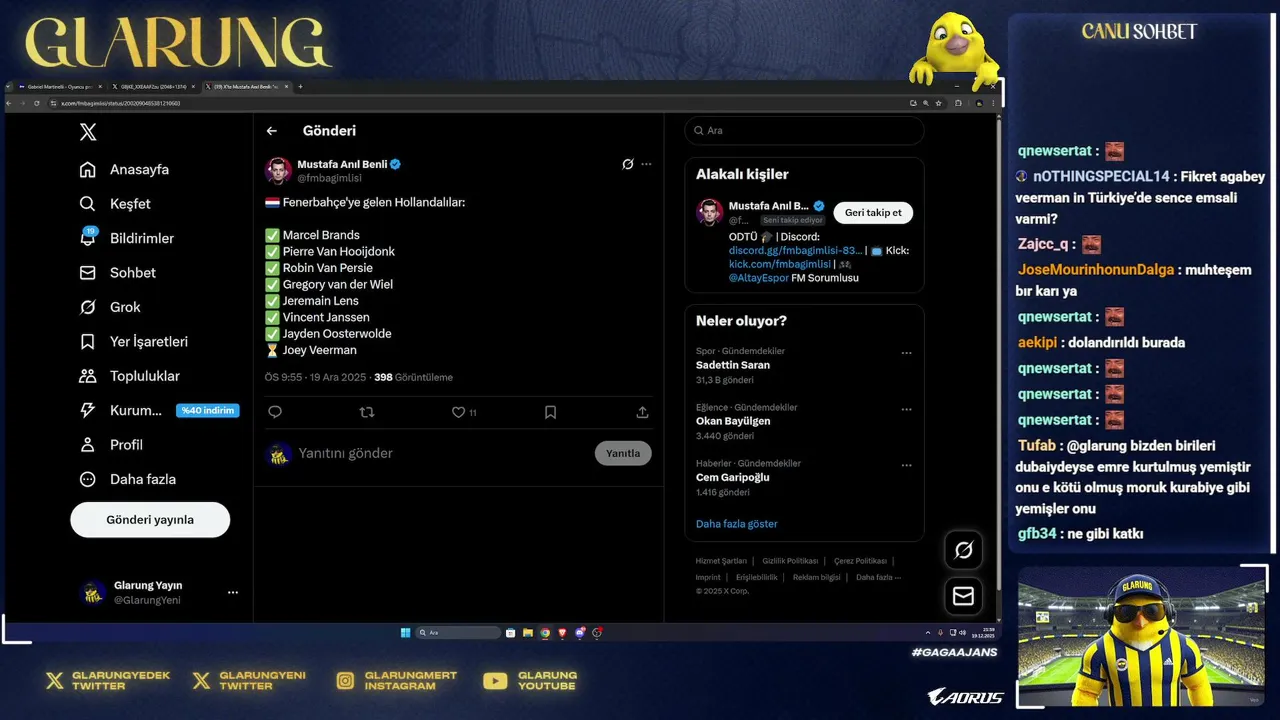Screen dimensions: 1280x720
Task: Bookmark the post with the bookmark icon
Action: click(x=550, y=412)
